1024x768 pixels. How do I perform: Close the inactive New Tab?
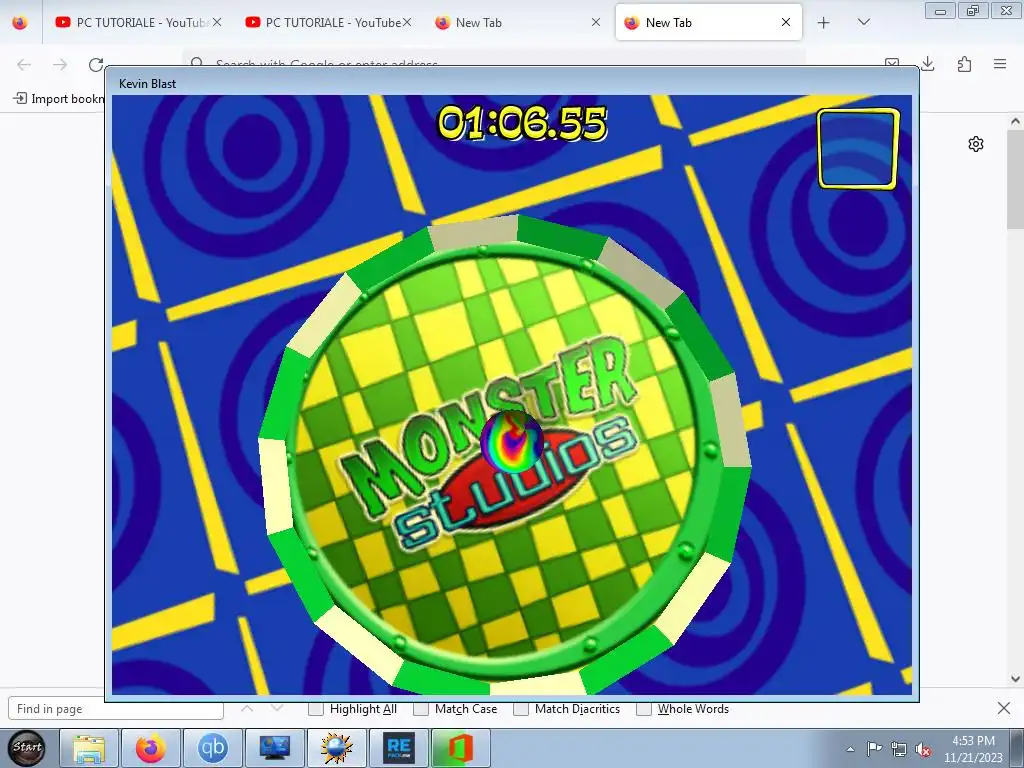pos(596,22)
